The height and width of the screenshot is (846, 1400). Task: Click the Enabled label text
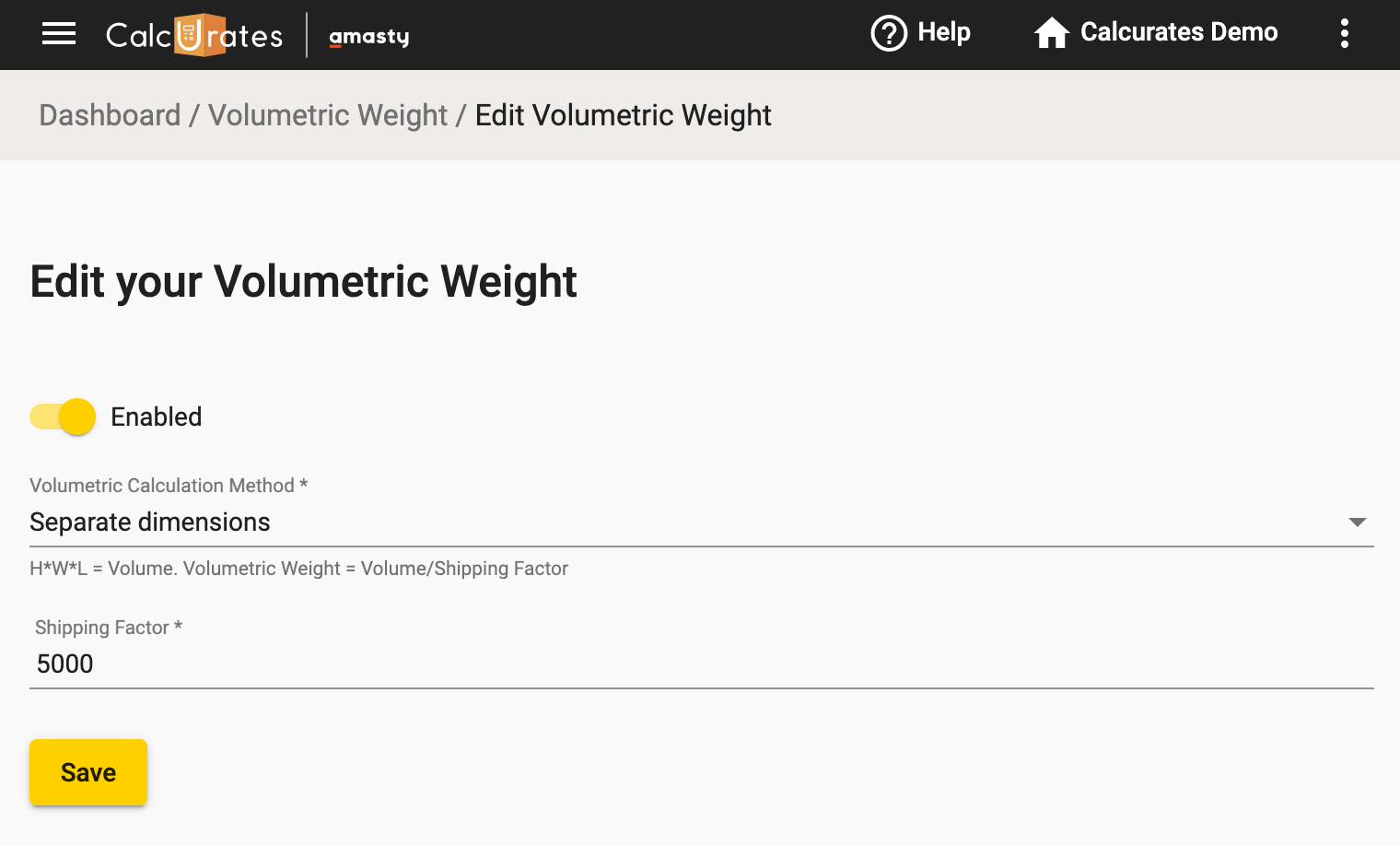[157, 417]
